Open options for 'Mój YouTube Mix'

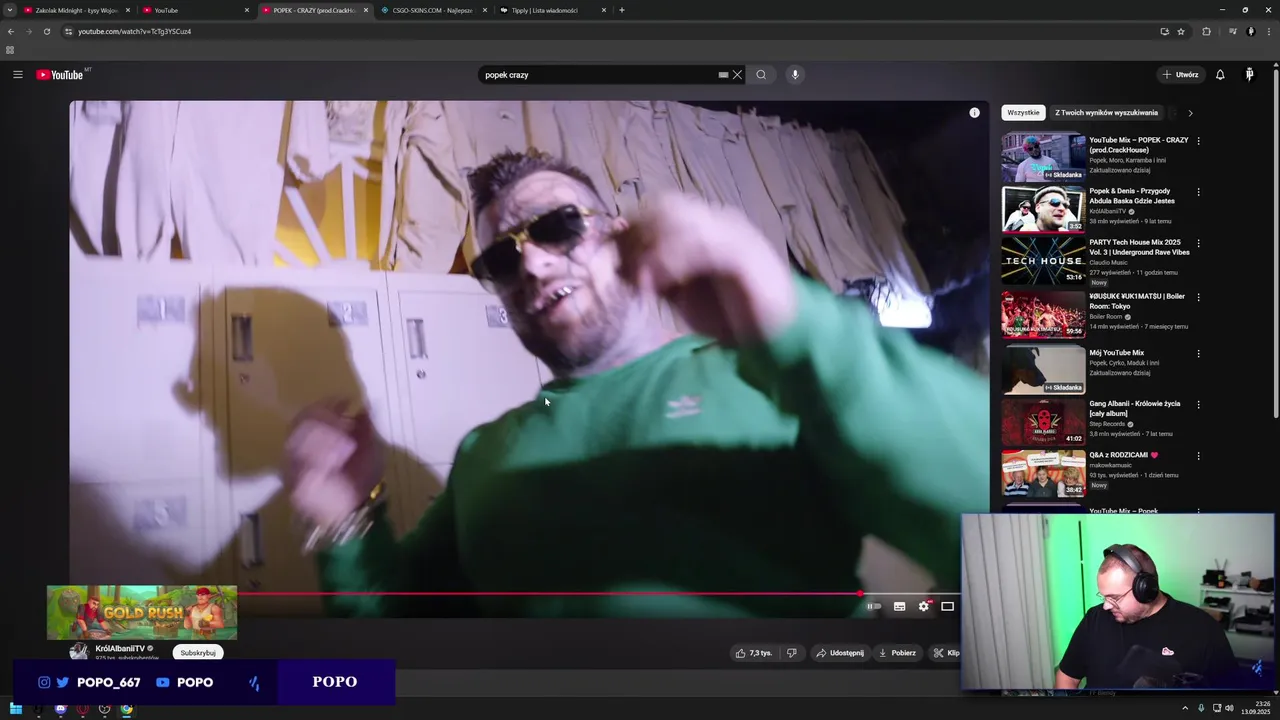[1198, 354]
